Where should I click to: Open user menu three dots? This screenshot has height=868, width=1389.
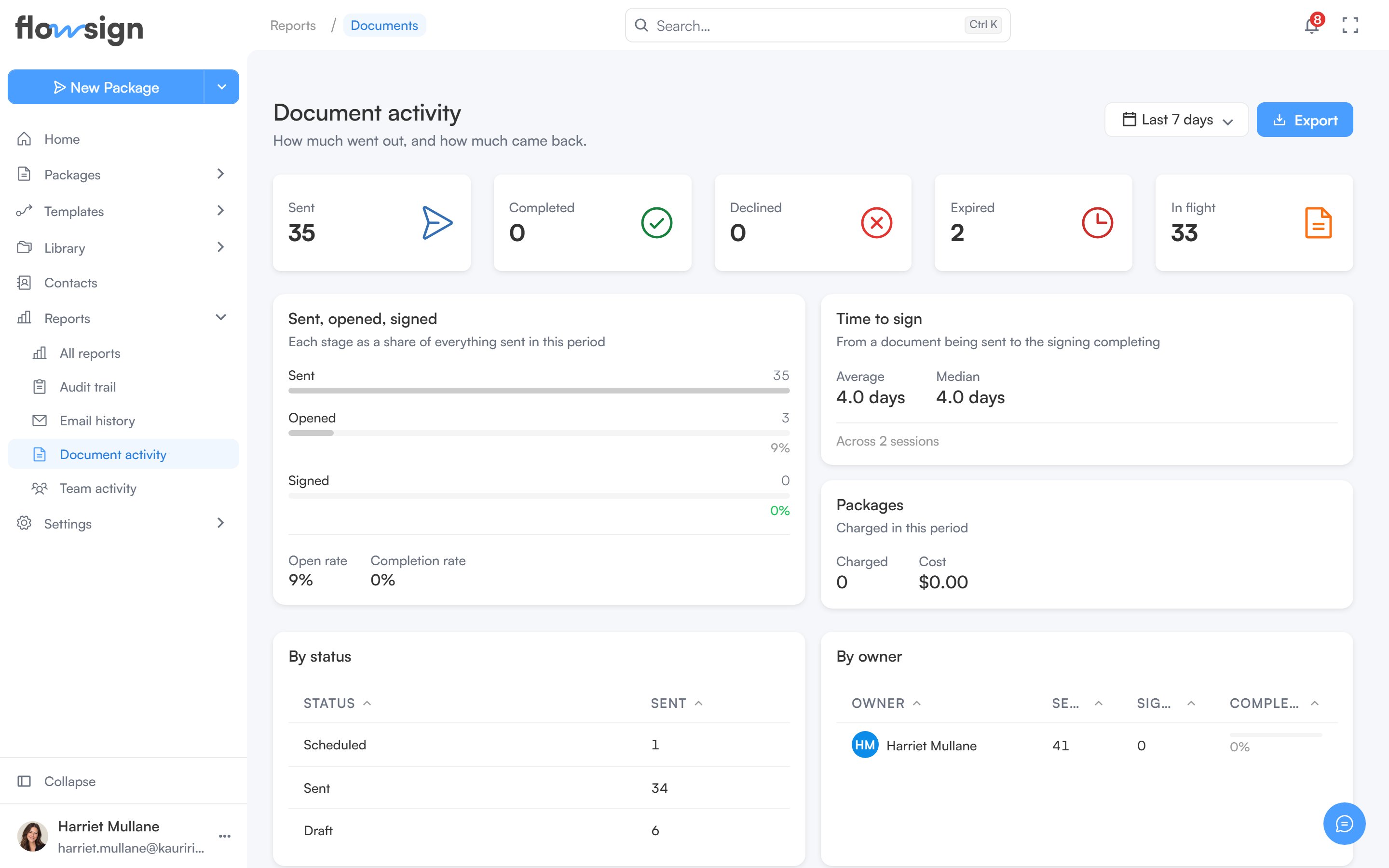click(x=225, y=837)
